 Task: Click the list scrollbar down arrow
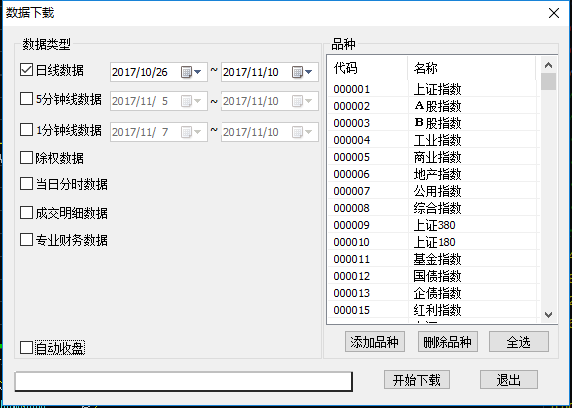[x=548, y=315]
